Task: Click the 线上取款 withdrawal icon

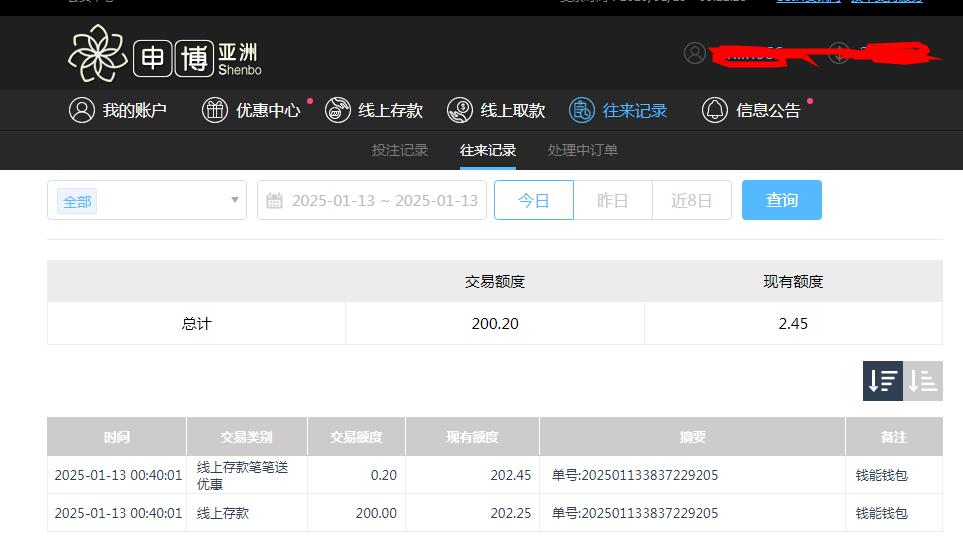Action: point(460,110)
